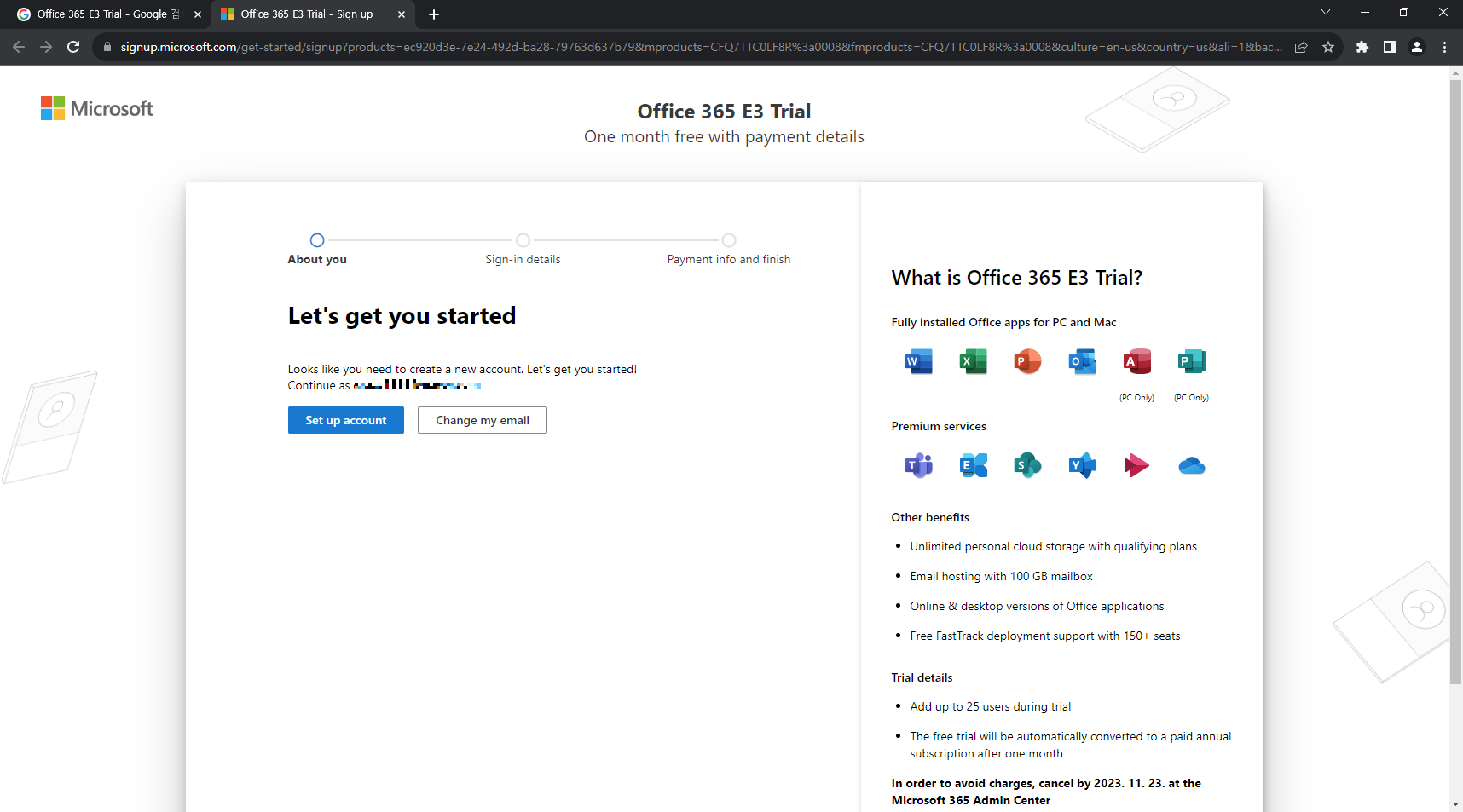Click the Microsoft Teams icon

point(918,465)
